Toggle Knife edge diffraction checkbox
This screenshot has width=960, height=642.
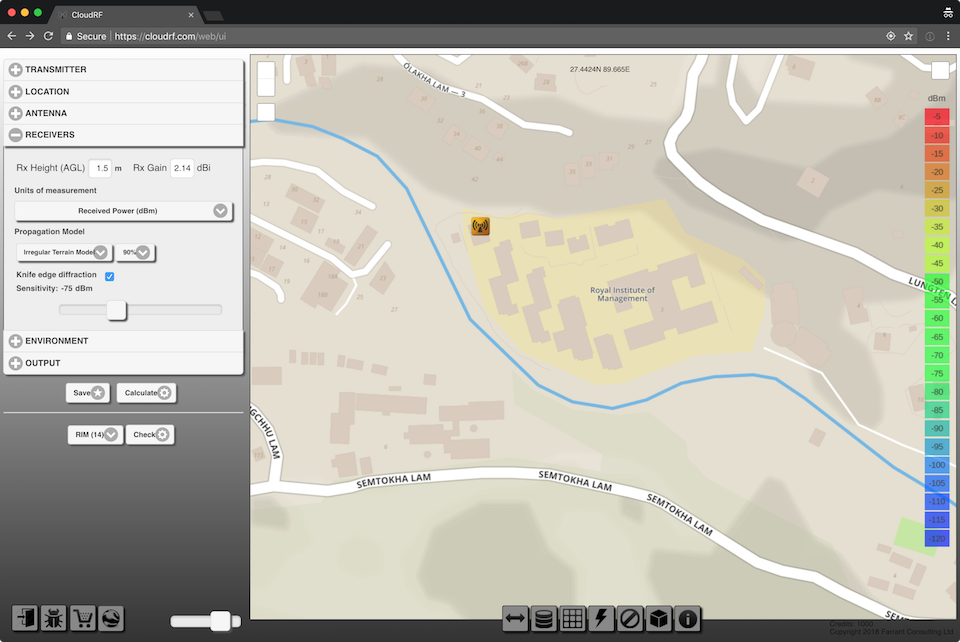[x=110, y=275]
